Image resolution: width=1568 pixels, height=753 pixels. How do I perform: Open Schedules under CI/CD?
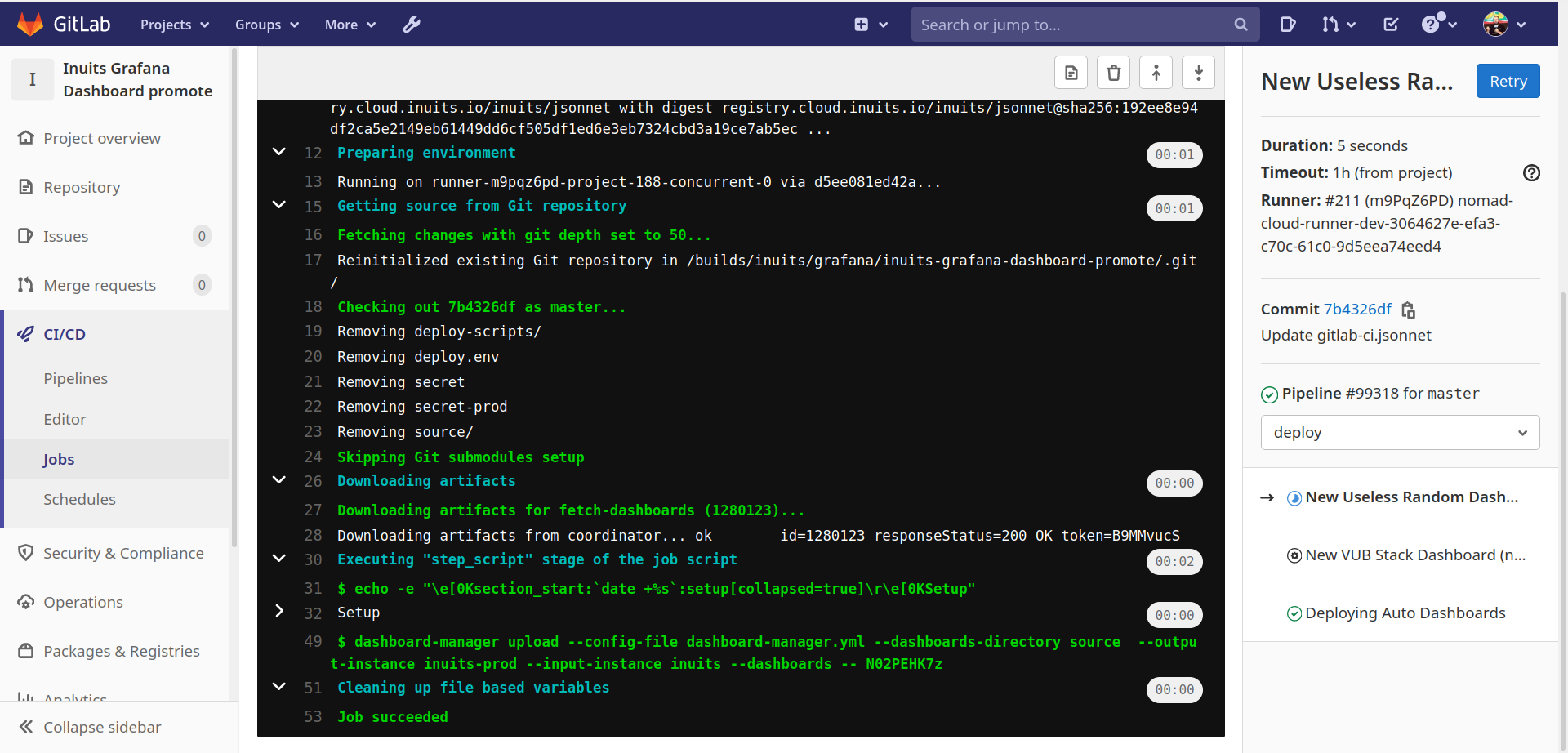(x=79, y=499)
